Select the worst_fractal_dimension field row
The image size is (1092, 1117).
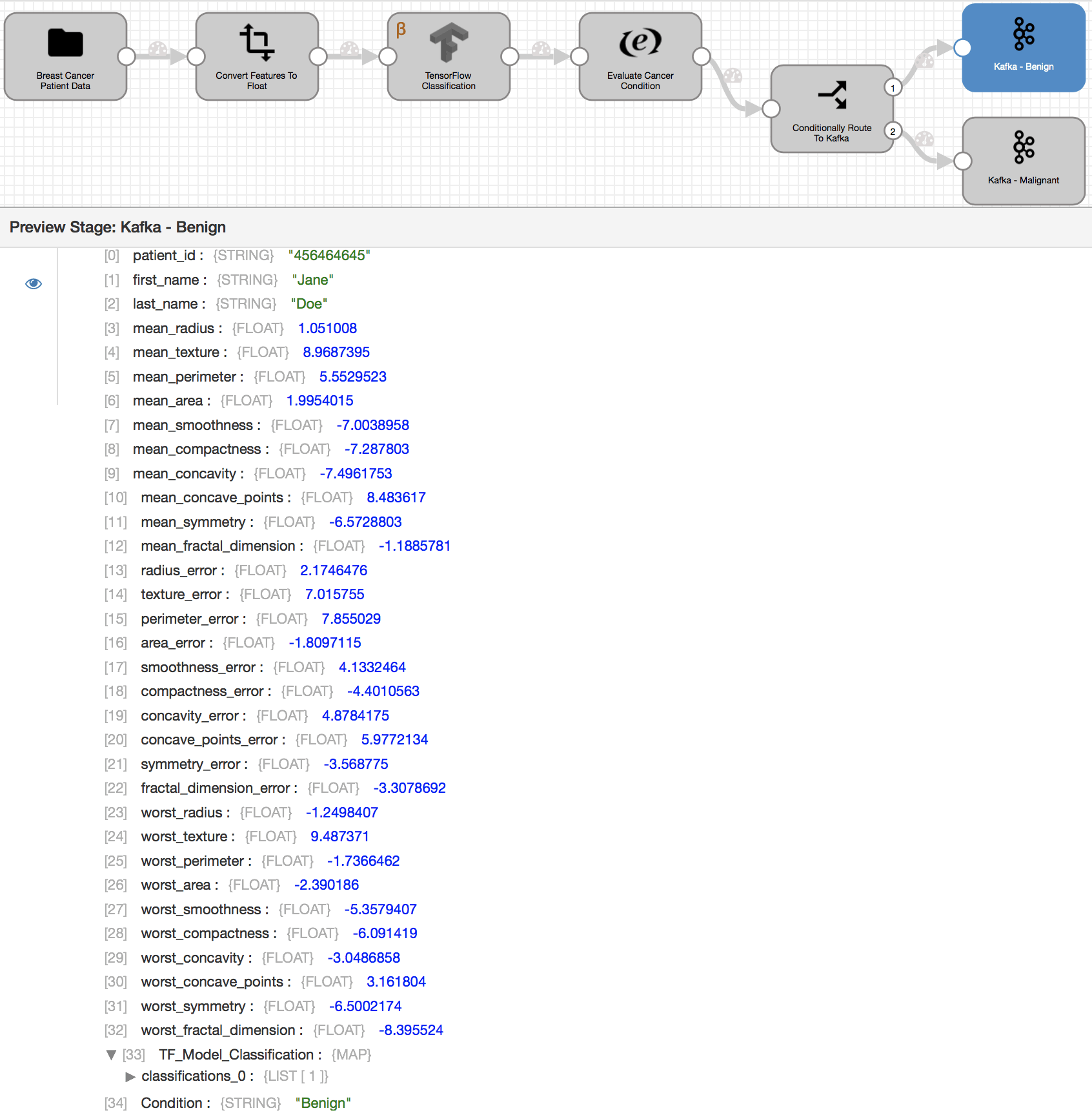(218, 1030)
